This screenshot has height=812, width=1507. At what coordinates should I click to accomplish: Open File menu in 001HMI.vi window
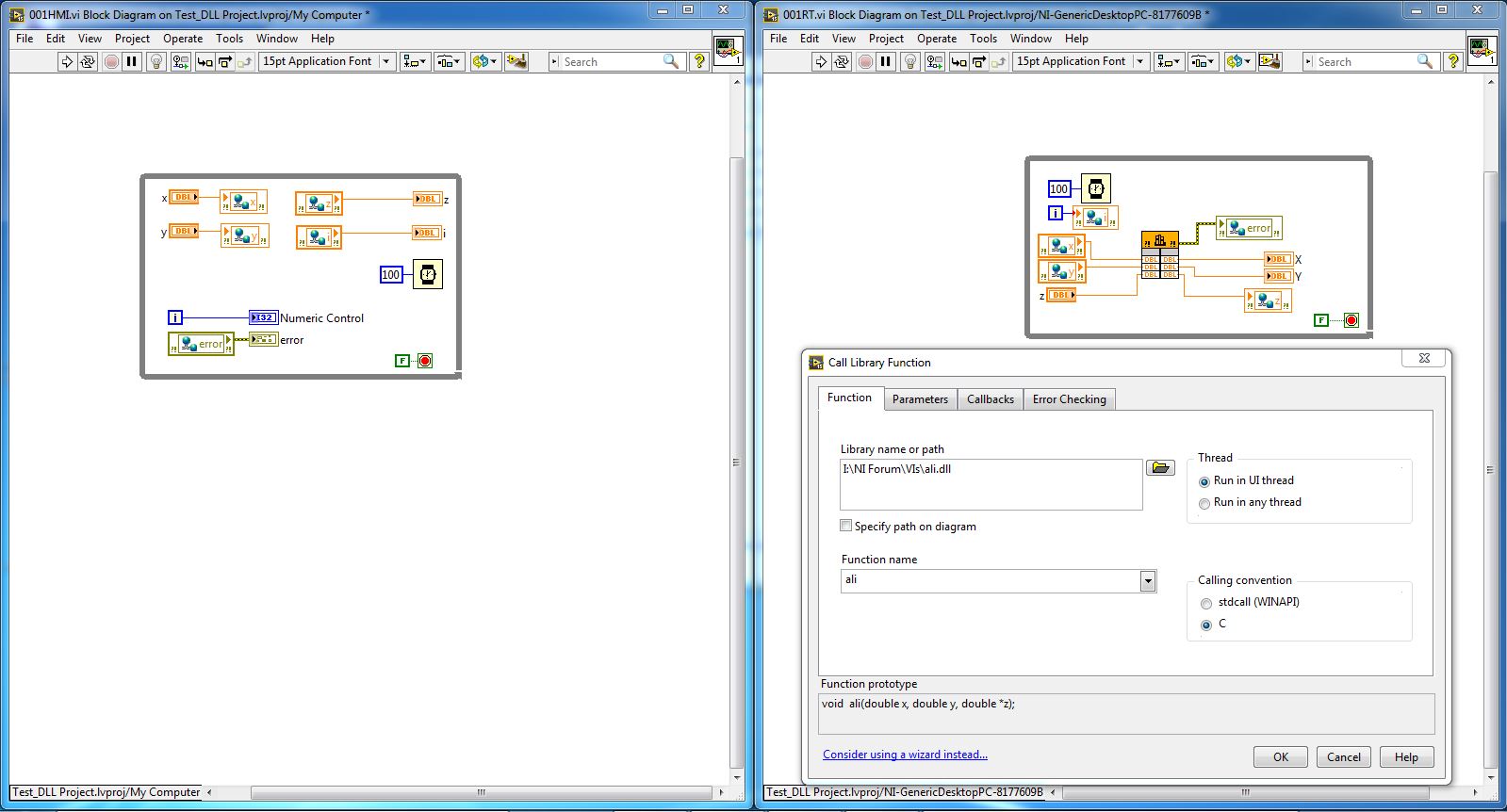pyautogui.click(x=25, y=39)
